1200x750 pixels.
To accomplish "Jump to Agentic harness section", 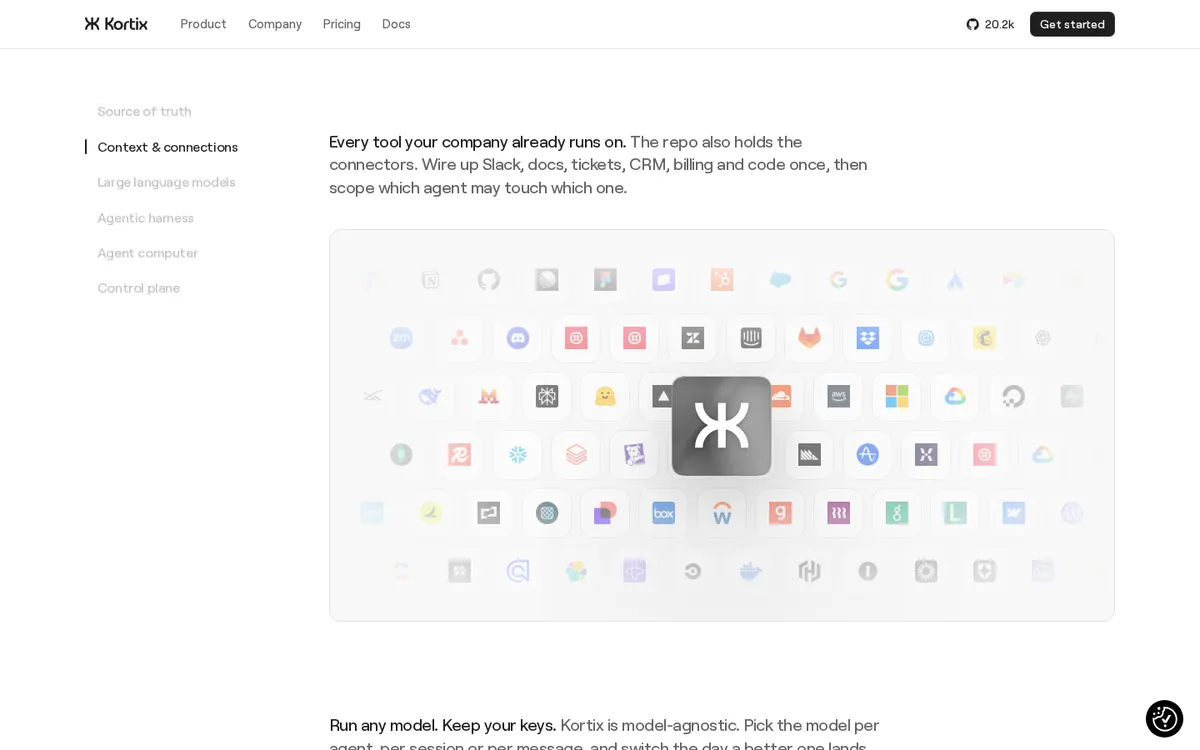I will pyautogui.click(x=145, y=218).
